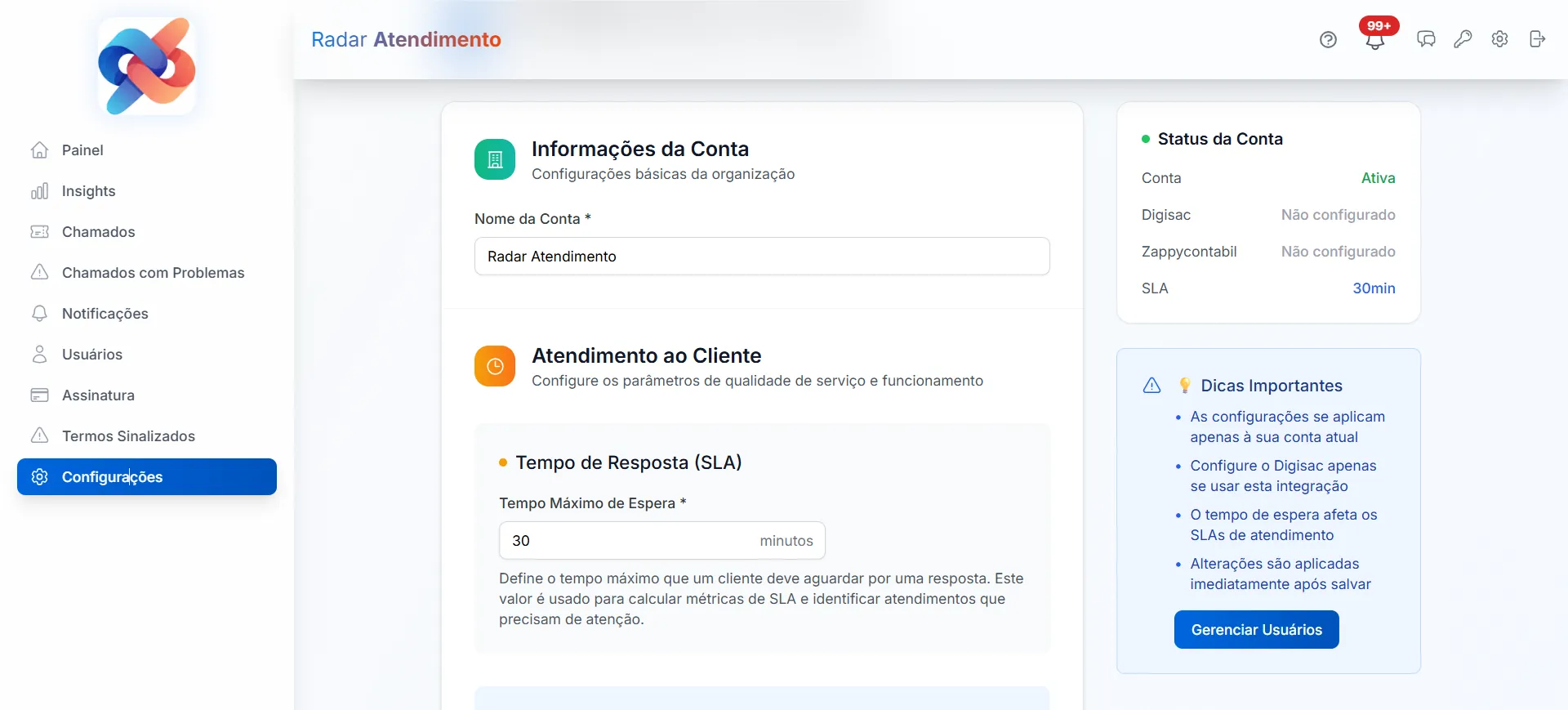Click the 30min SLA value
1568x710 pixels.
coord(1374,288)
